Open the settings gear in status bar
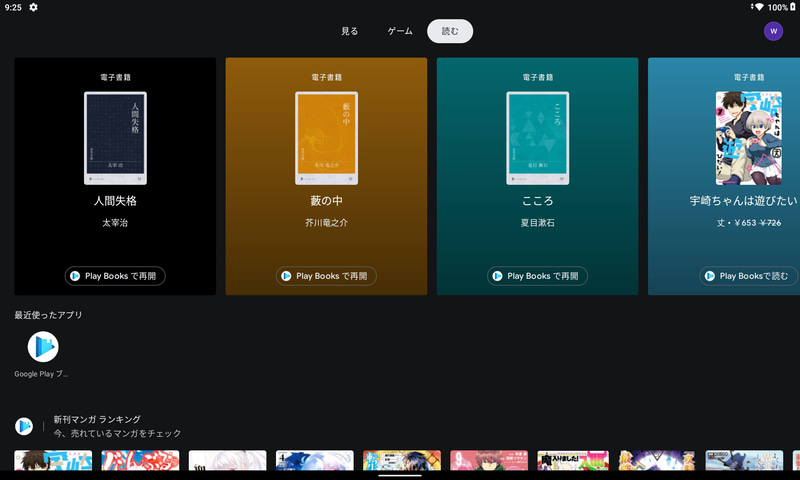This screenshot has height=480, width=800. [x=33, y=7]
